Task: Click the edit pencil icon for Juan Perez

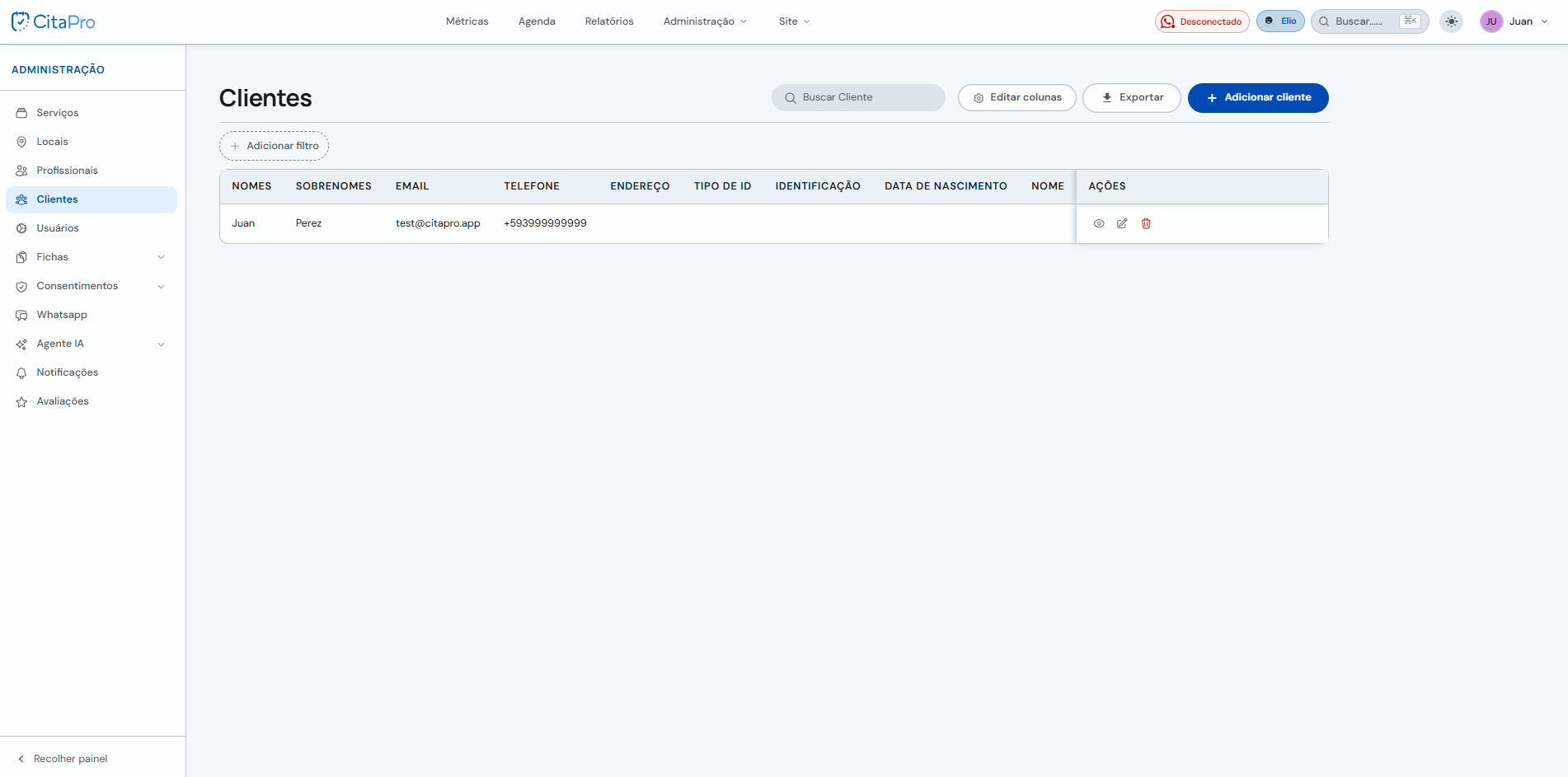Action: click(1122, 223)
